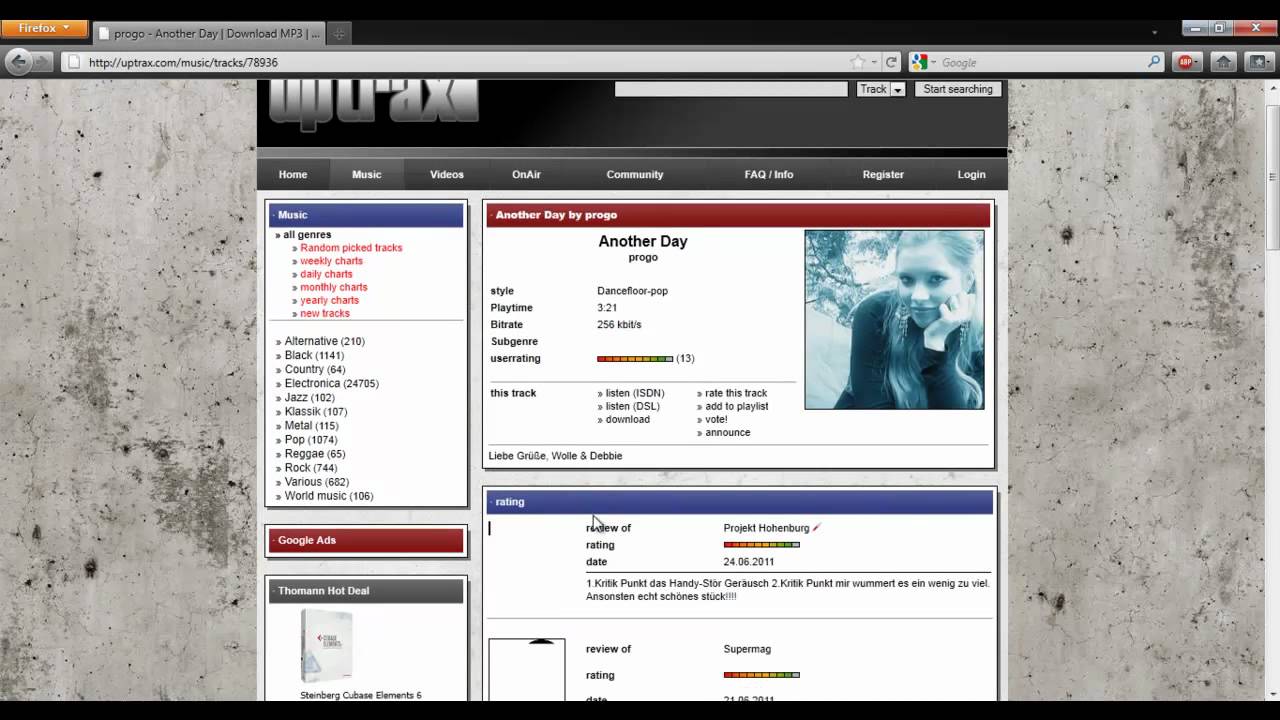Open a new tab with the plus button

point(338,34)
